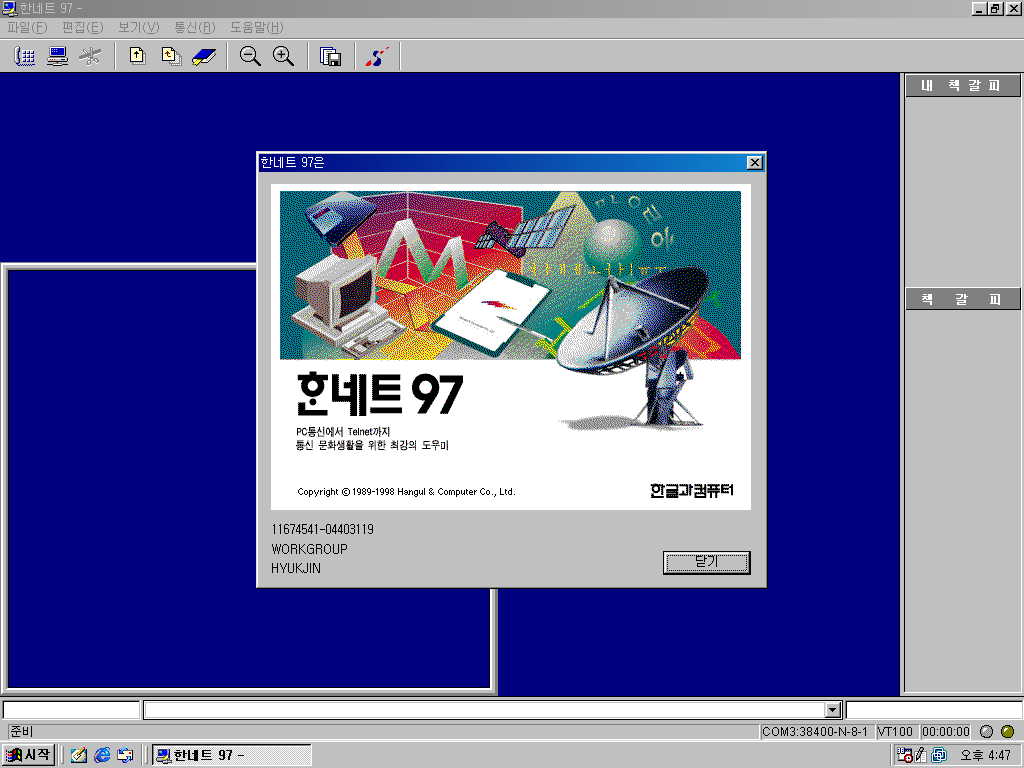Click the serial number 11674541-04403119
This screenshot has width=1024, height=768.
tap(323, 529)
